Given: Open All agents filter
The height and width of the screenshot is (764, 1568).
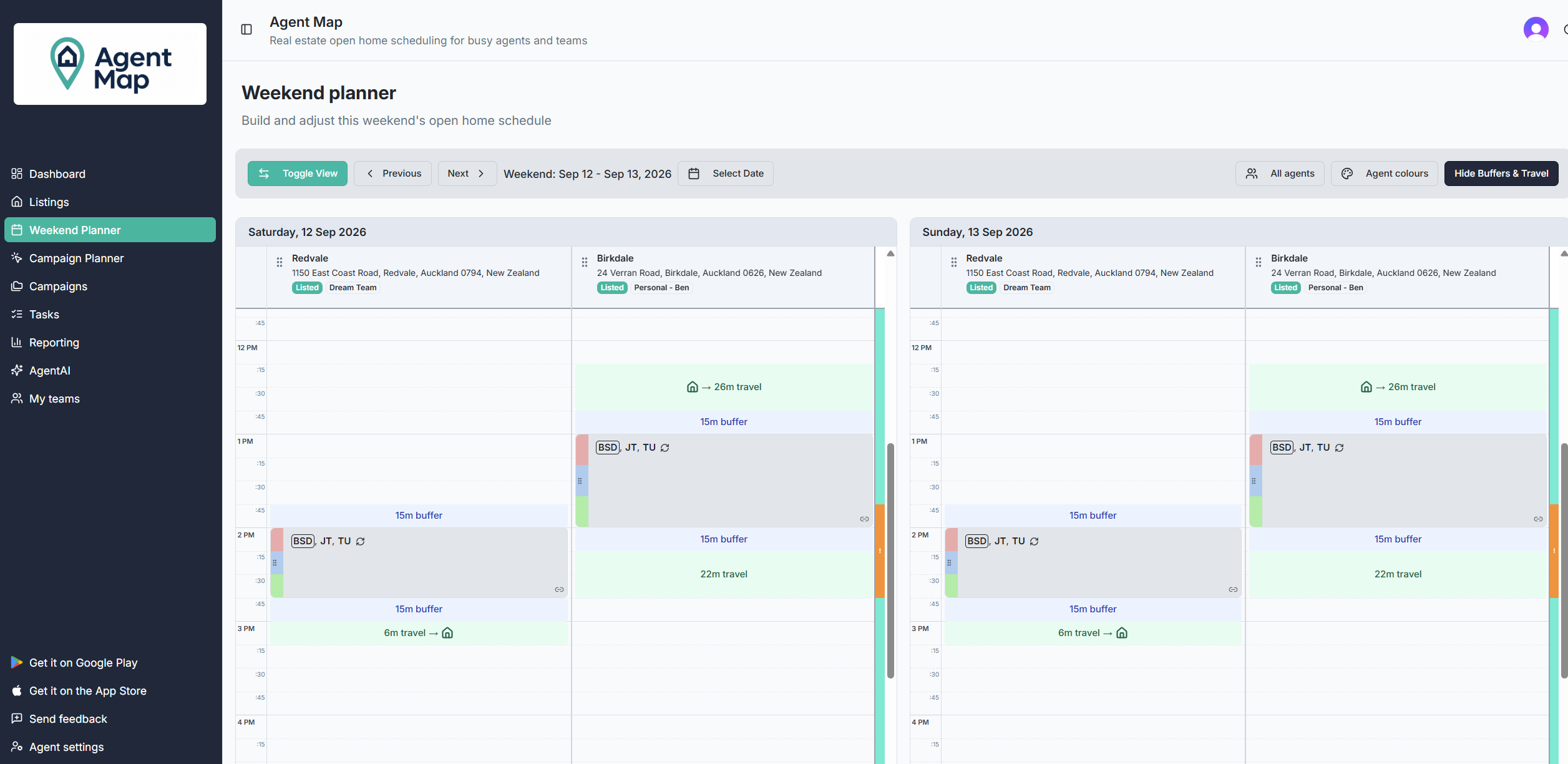Looking at the screenshot, I should pyautogui.click(x=1280, y=174).
